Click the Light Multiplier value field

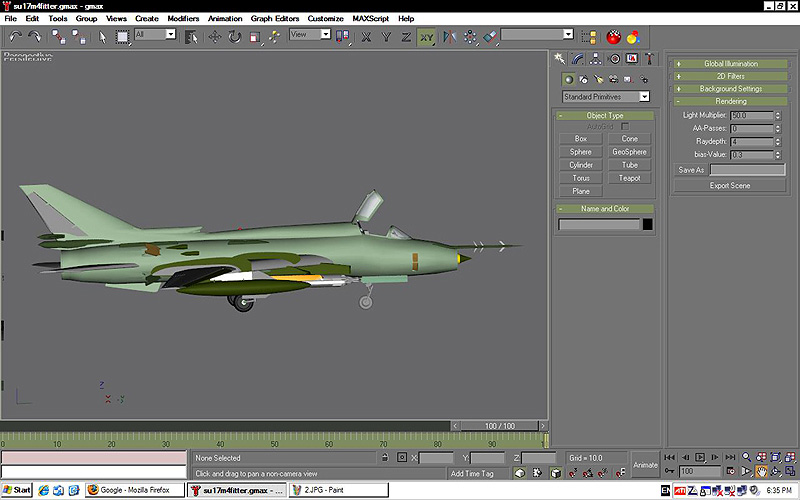pos(750,116)
